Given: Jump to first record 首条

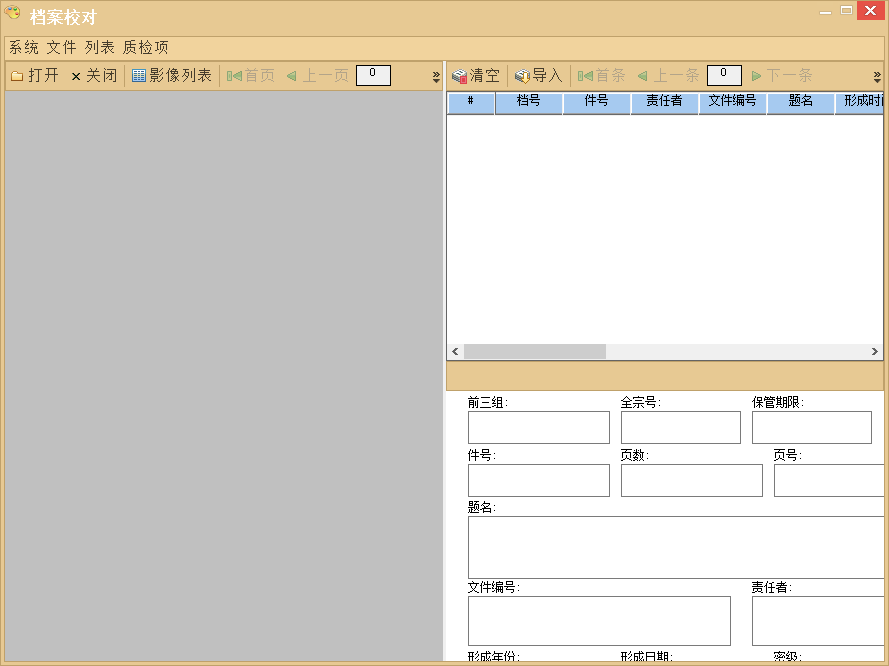Looking at the screenshot, I should 601,75.
